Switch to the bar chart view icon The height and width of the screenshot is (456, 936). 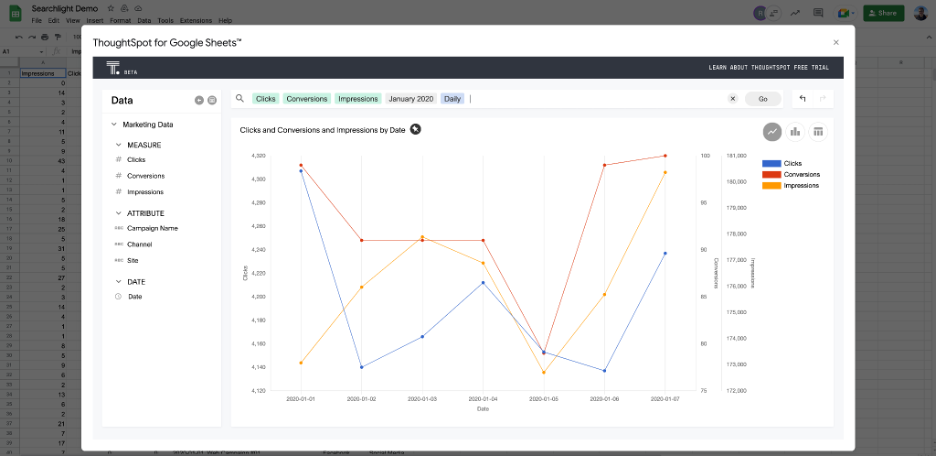[795, 132]
